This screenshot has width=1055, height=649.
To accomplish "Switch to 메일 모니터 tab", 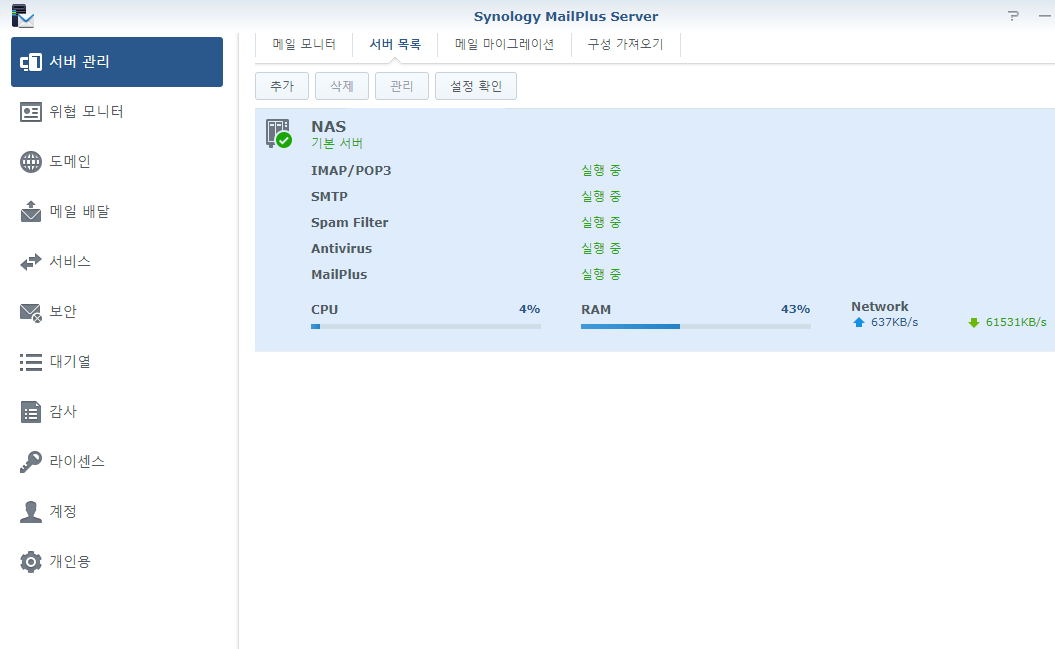I will pos(304,44).
